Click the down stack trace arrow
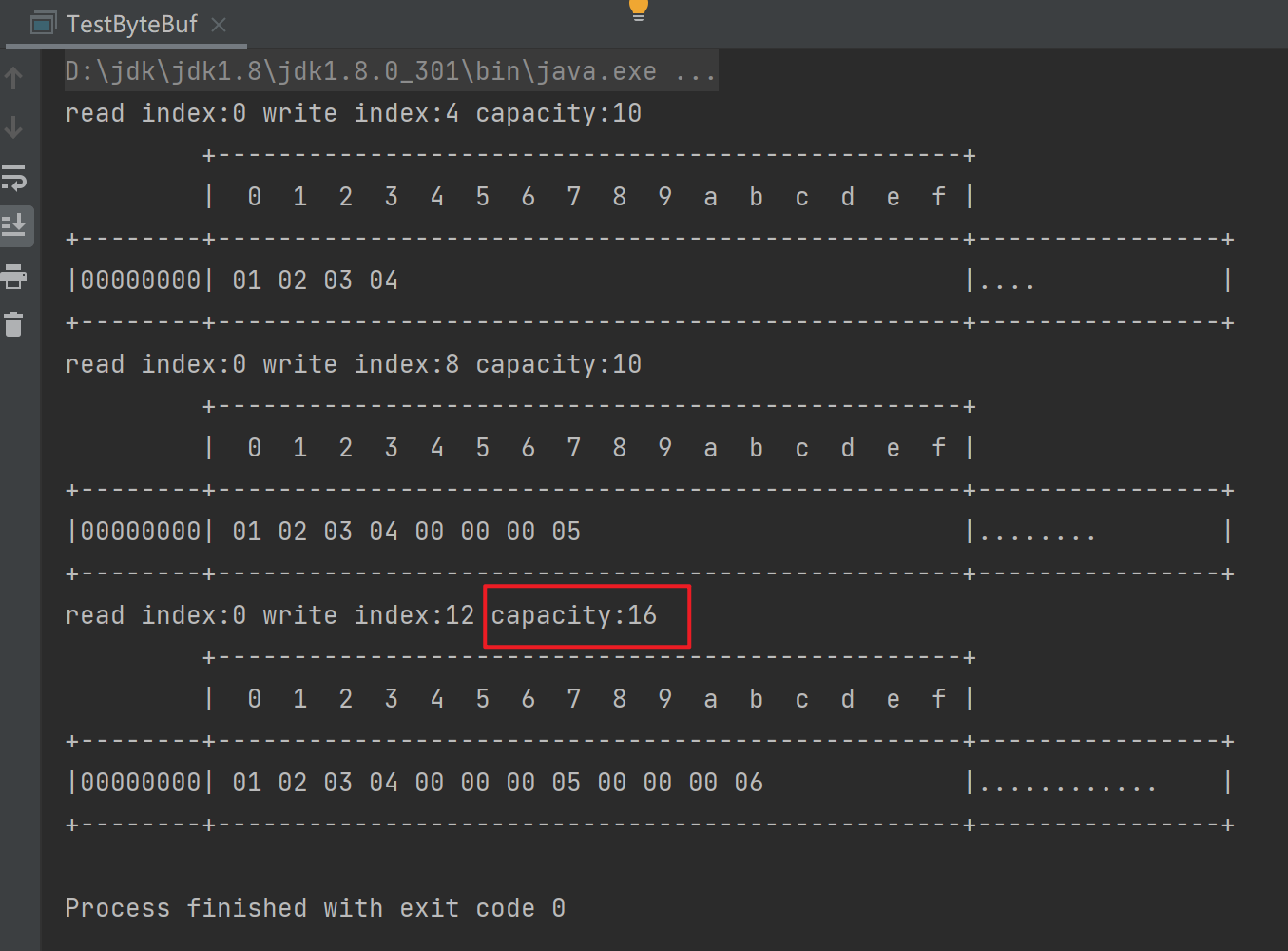The width and height of the screenshot is (1288, 951). click(x=13, y=127)
